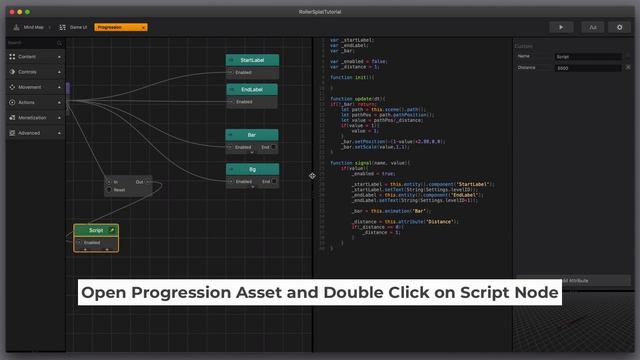
Task: Select the Script node header
Action: coord(96,230)
